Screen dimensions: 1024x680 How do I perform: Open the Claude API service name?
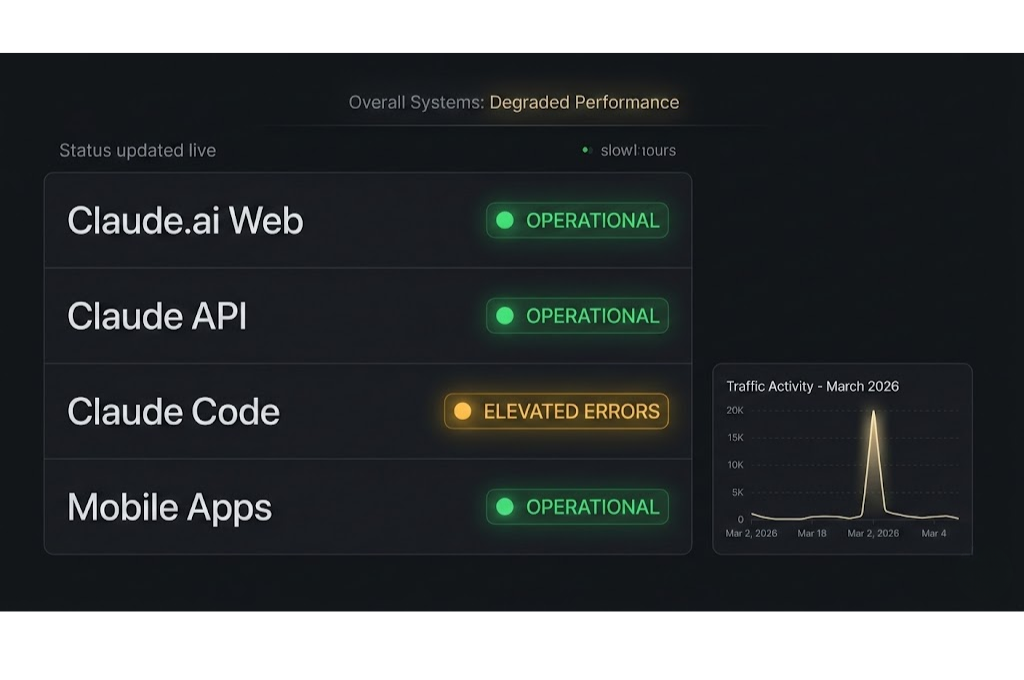[x=157, y=316]
